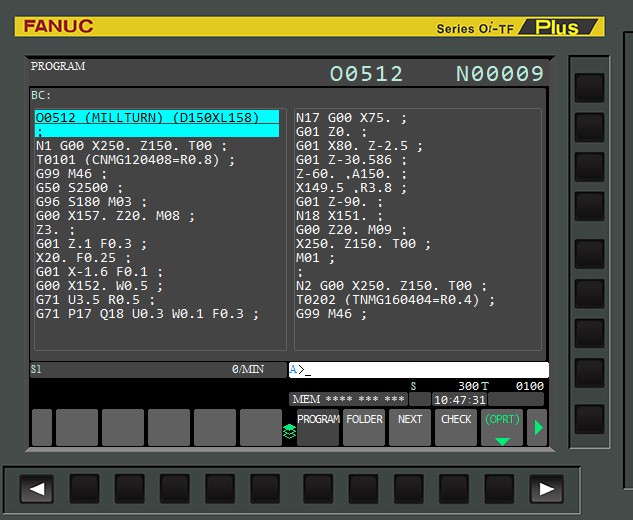
Task: Click the green continuation arrow softkey
Action: point(538,427)
